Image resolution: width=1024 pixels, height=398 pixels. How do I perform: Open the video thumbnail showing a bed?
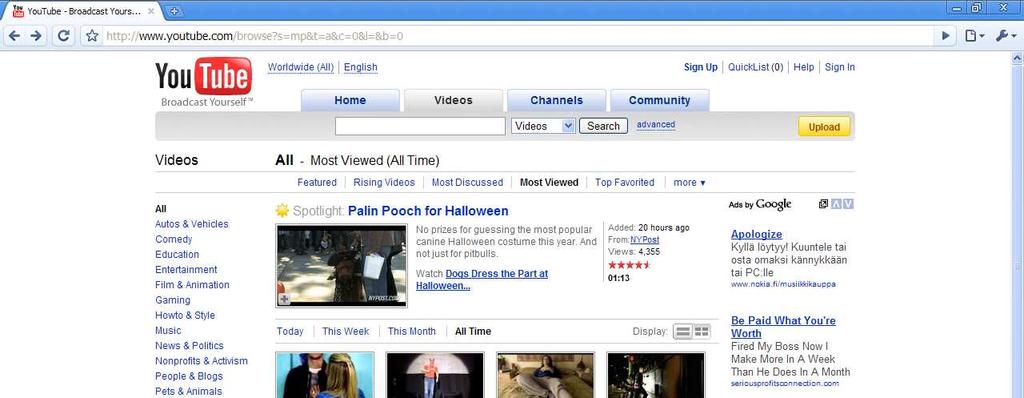(x=546, y=375)
